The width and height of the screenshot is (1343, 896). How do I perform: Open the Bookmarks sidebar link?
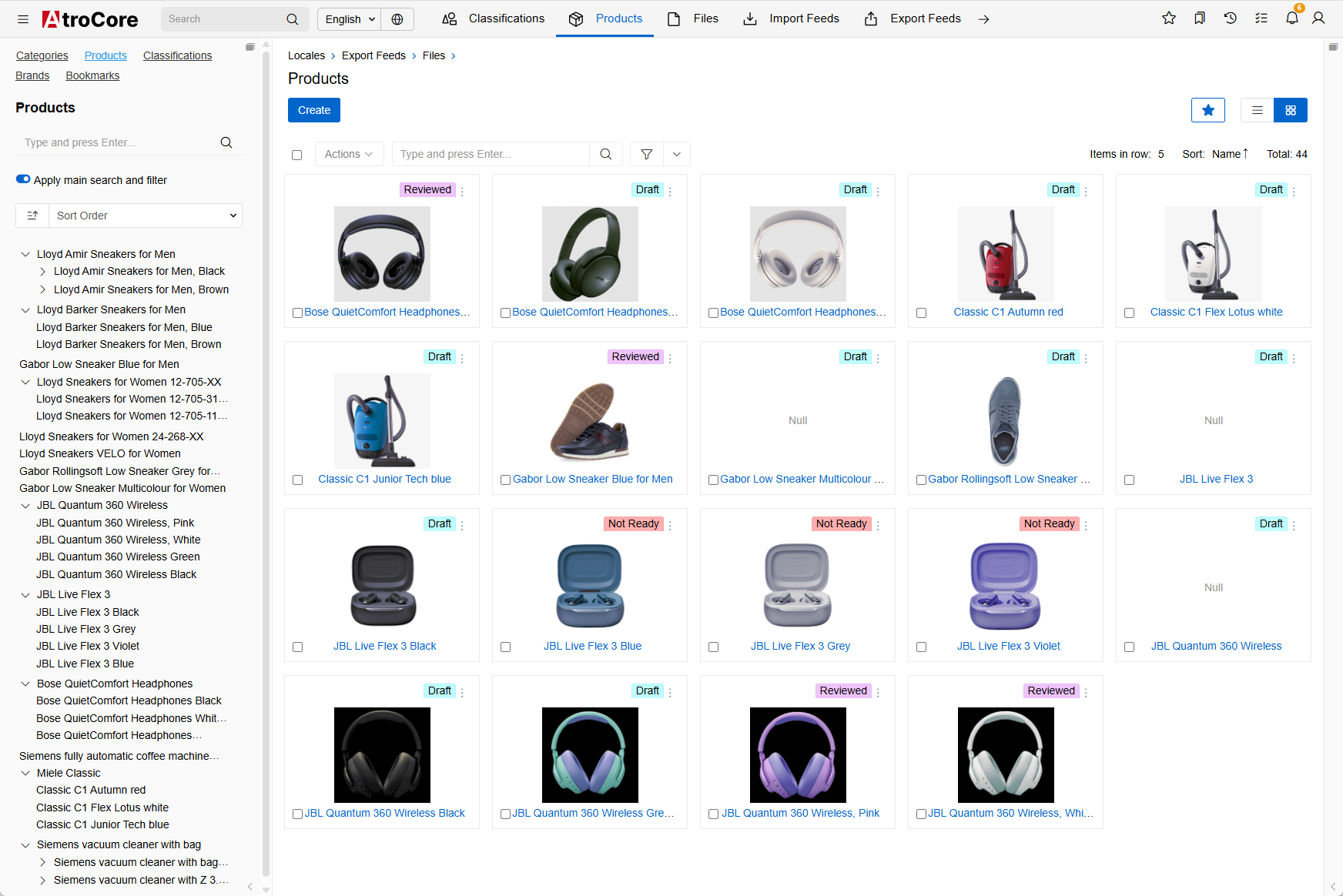tap(92, 75)
